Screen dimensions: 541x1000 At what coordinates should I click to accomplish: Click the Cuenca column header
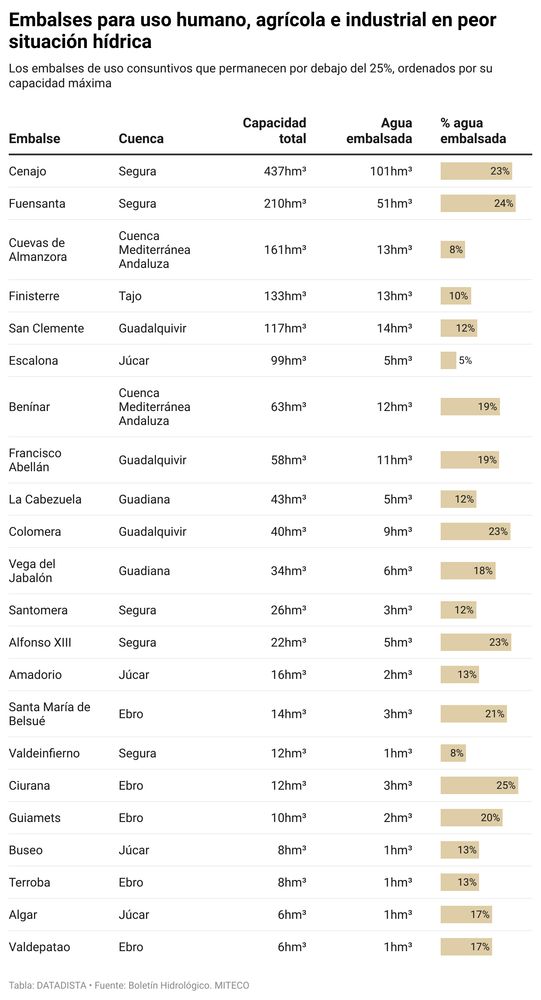click(x=141, y=138)
